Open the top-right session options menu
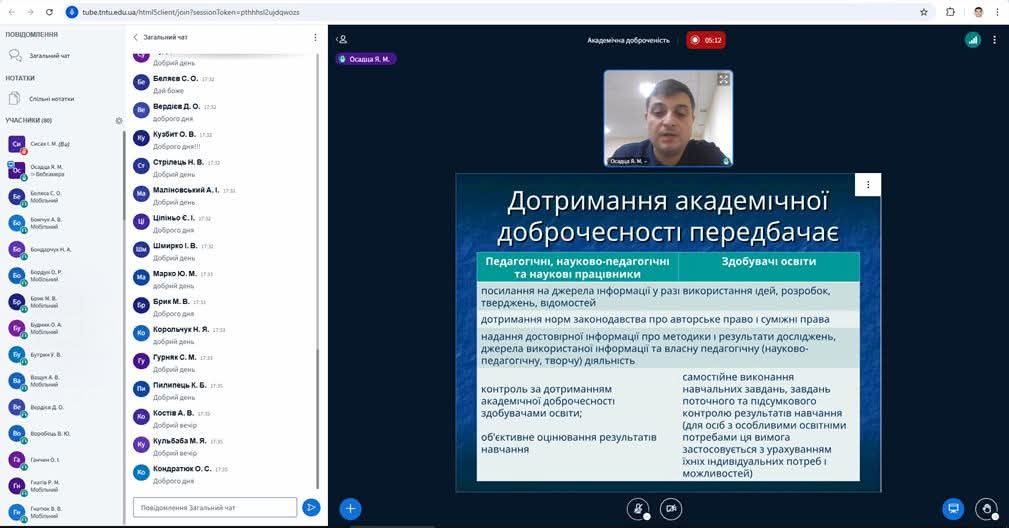The height and width of the screenshot is (528, 1009). coord(995,40)
